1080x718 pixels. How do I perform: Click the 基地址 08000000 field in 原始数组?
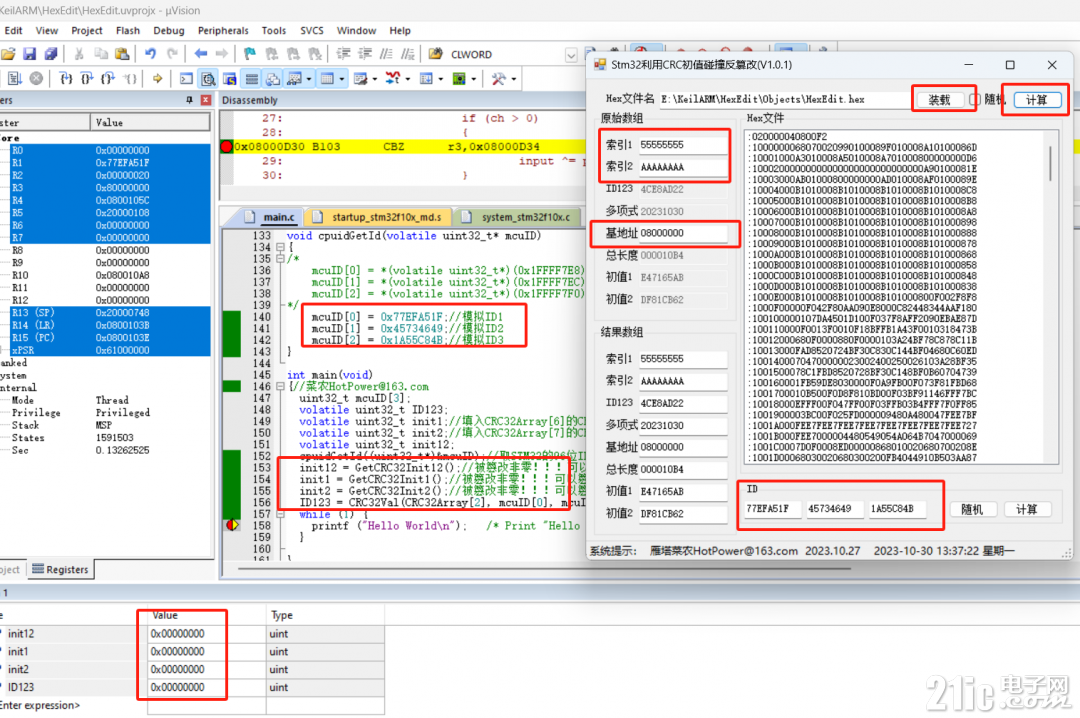point(683,233)
